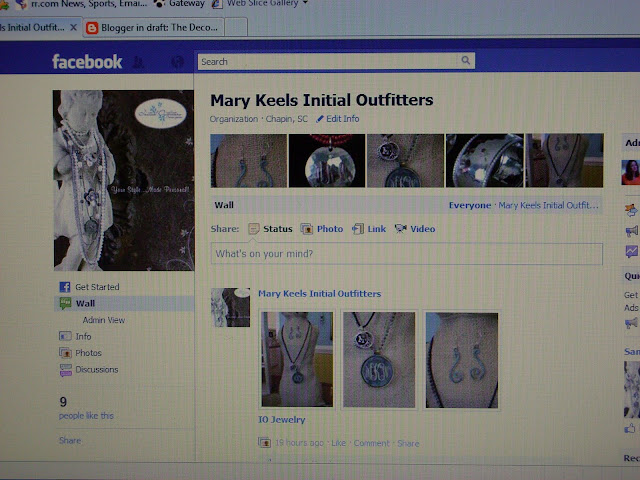Click the Link share icon
Image resolution: width=640 pixels, height=480 pixels.
pos(358,229)
